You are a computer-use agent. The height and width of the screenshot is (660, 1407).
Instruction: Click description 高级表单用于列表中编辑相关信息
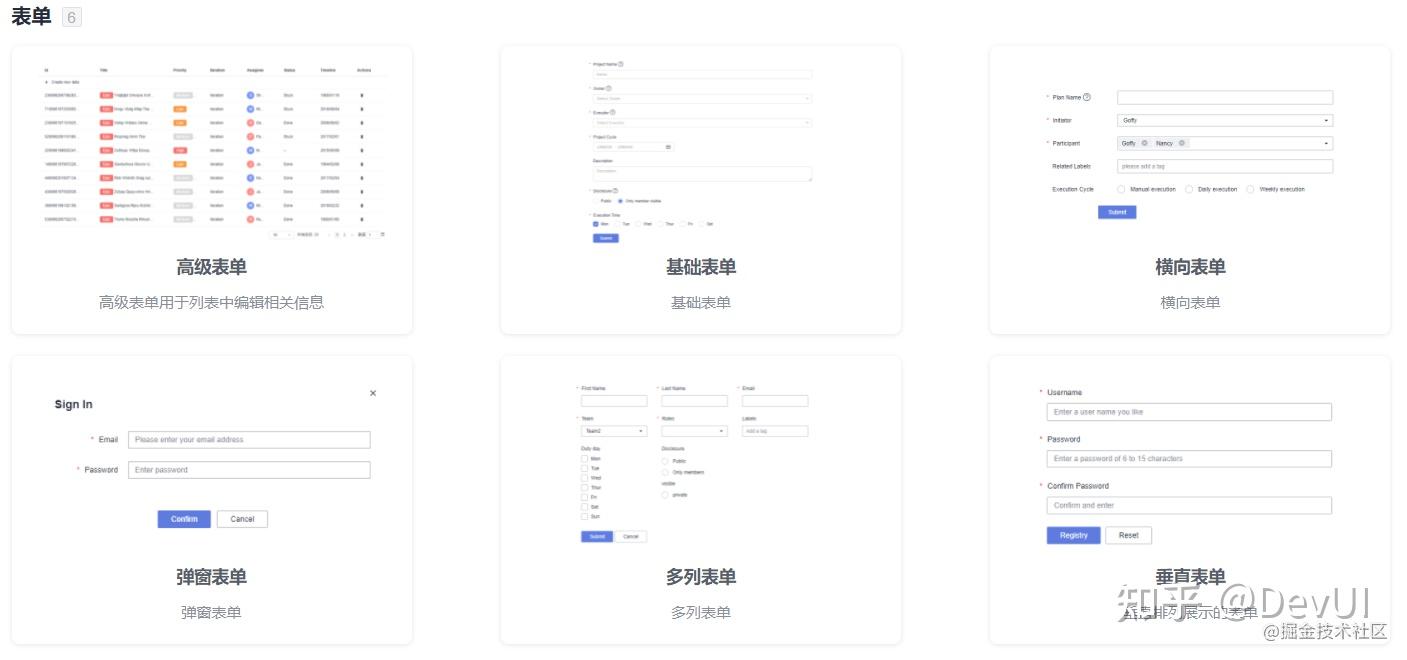[211, 302]
